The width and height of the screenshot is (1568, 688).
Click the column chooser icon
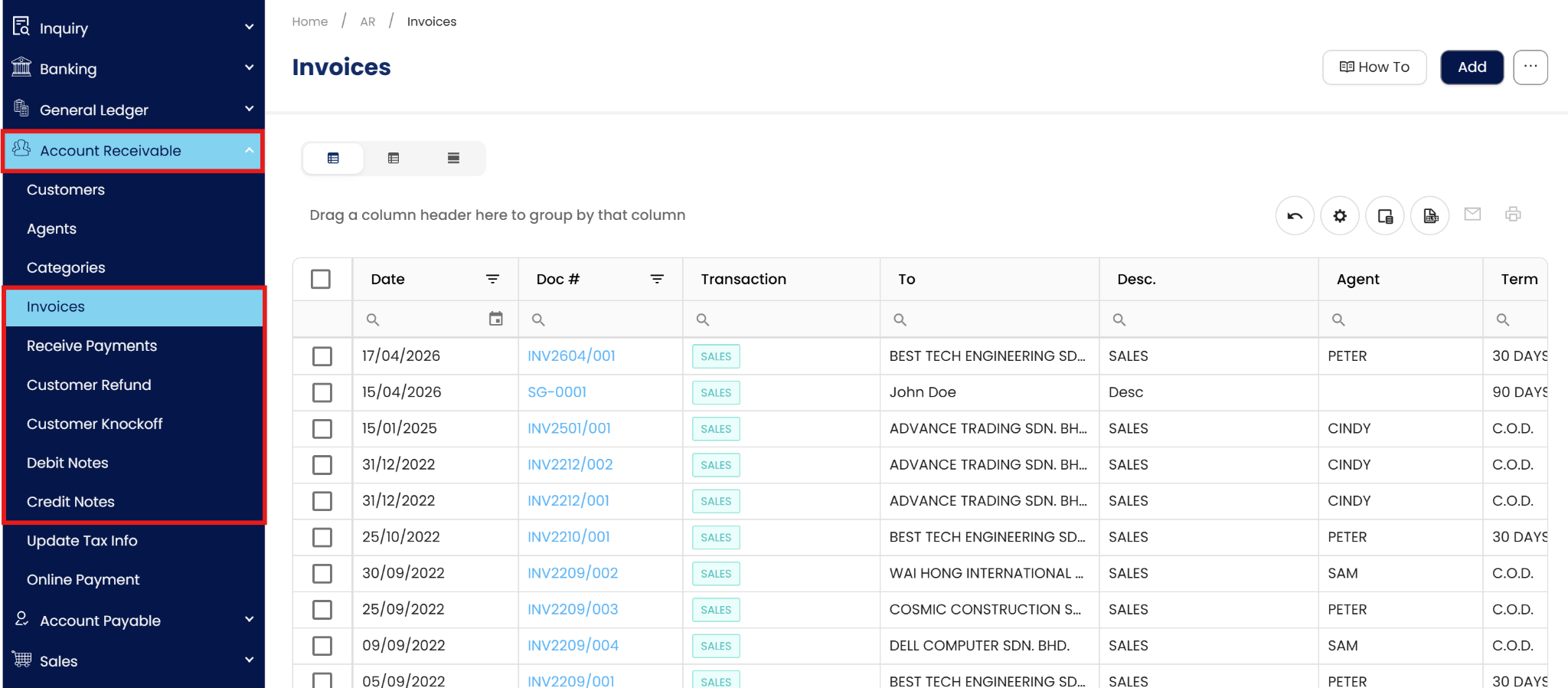[x=1385, y=216]
